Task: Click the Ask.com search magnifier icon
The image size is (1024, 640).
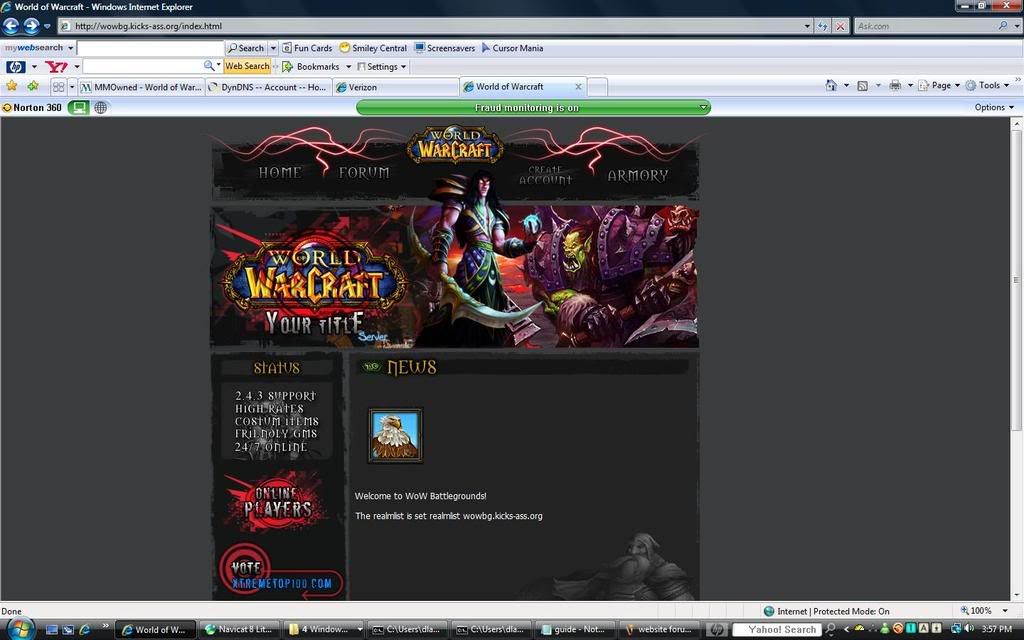Action: pos(1003,25)
